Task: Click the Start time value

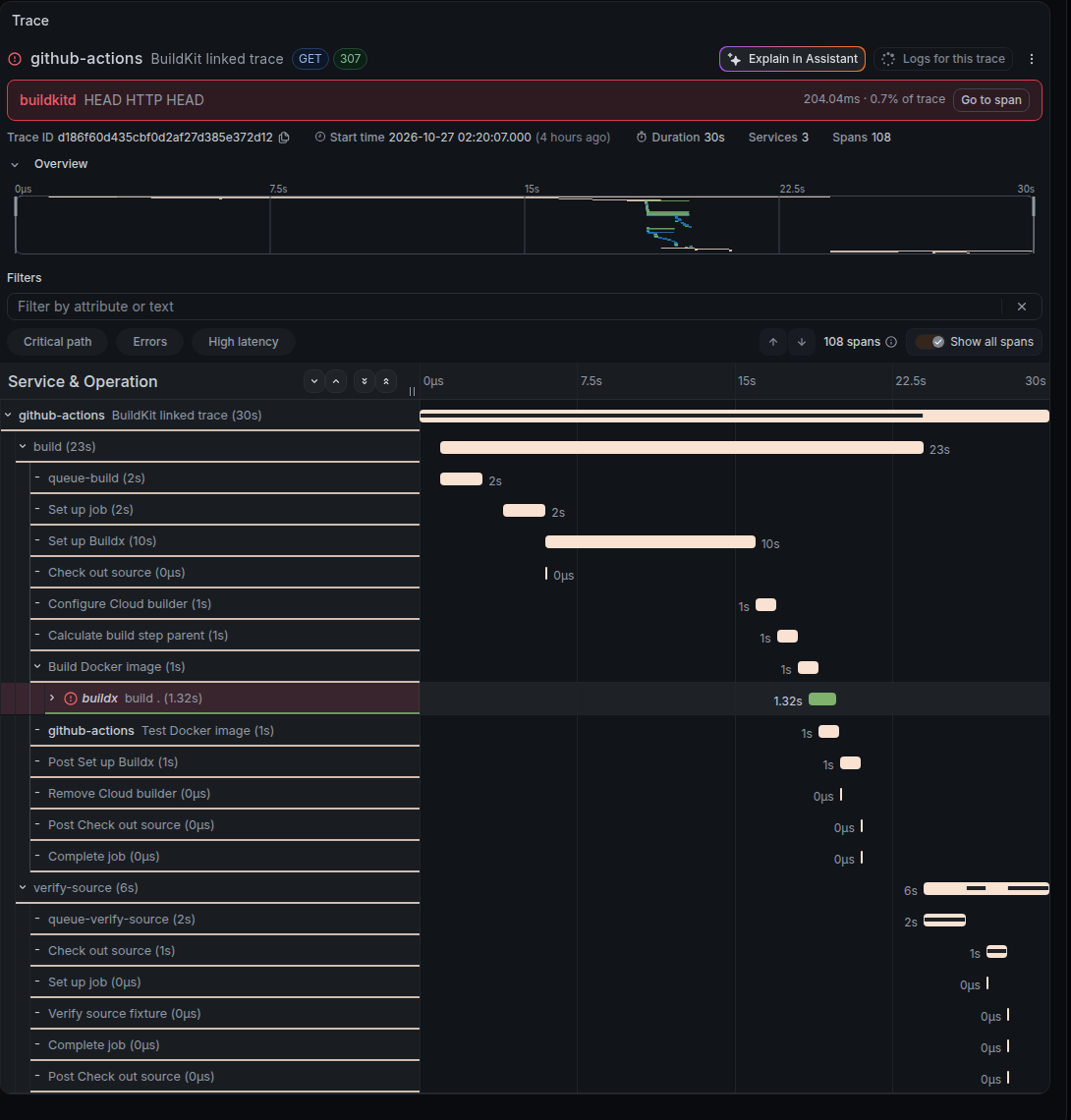Action: click(x=460, y=138)
